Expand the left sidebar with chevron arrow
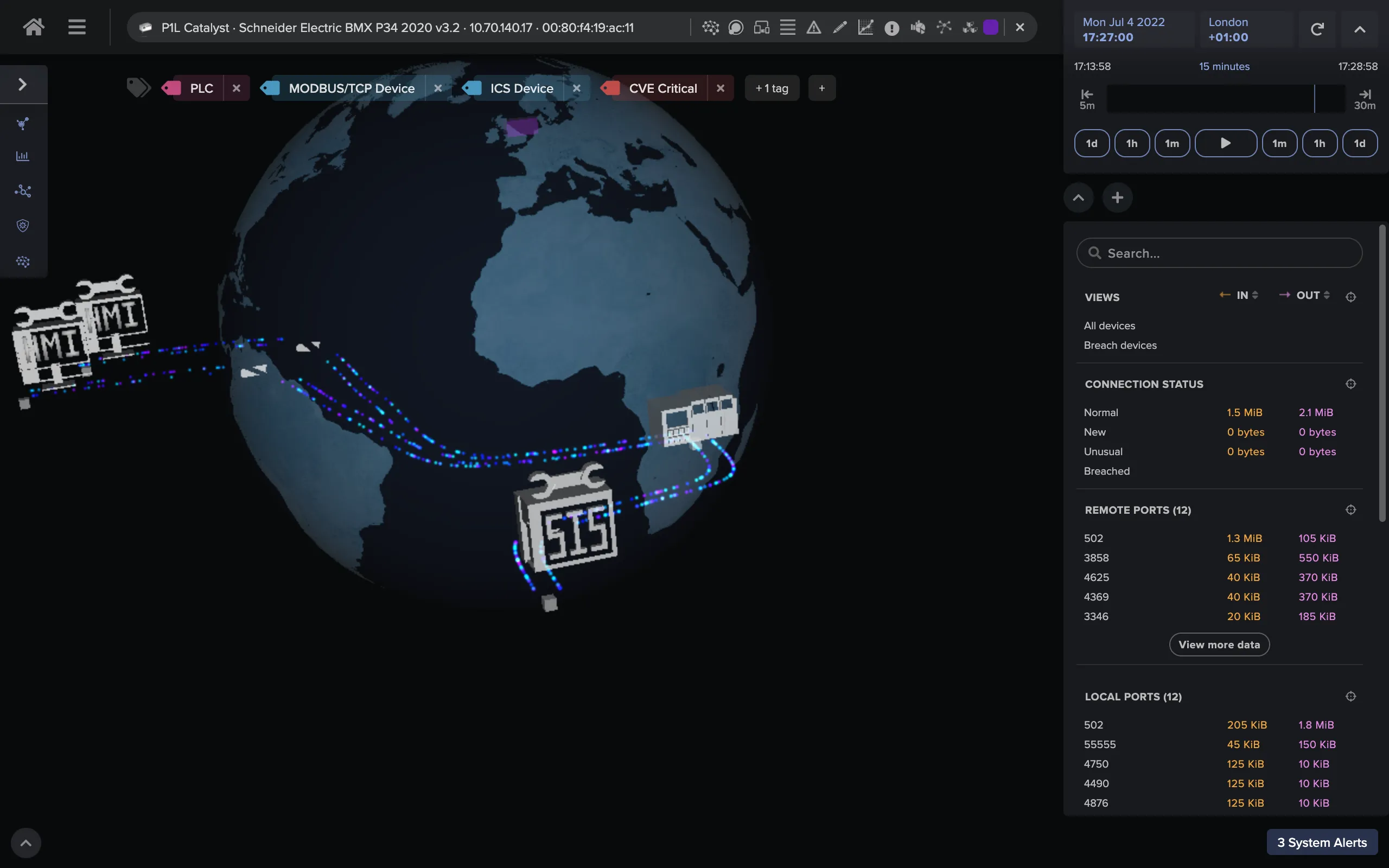1389x868 pixels. click(x=23, y=85)
